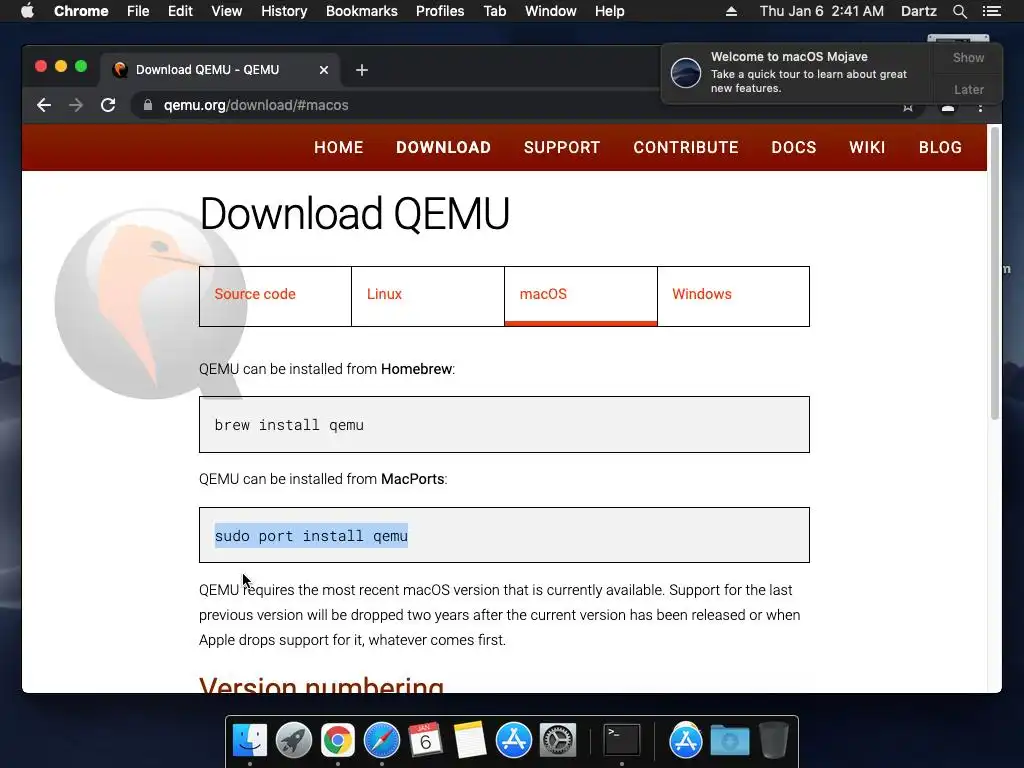Open the Edit menu
The image size is (1024, 768).
point(180,11)
